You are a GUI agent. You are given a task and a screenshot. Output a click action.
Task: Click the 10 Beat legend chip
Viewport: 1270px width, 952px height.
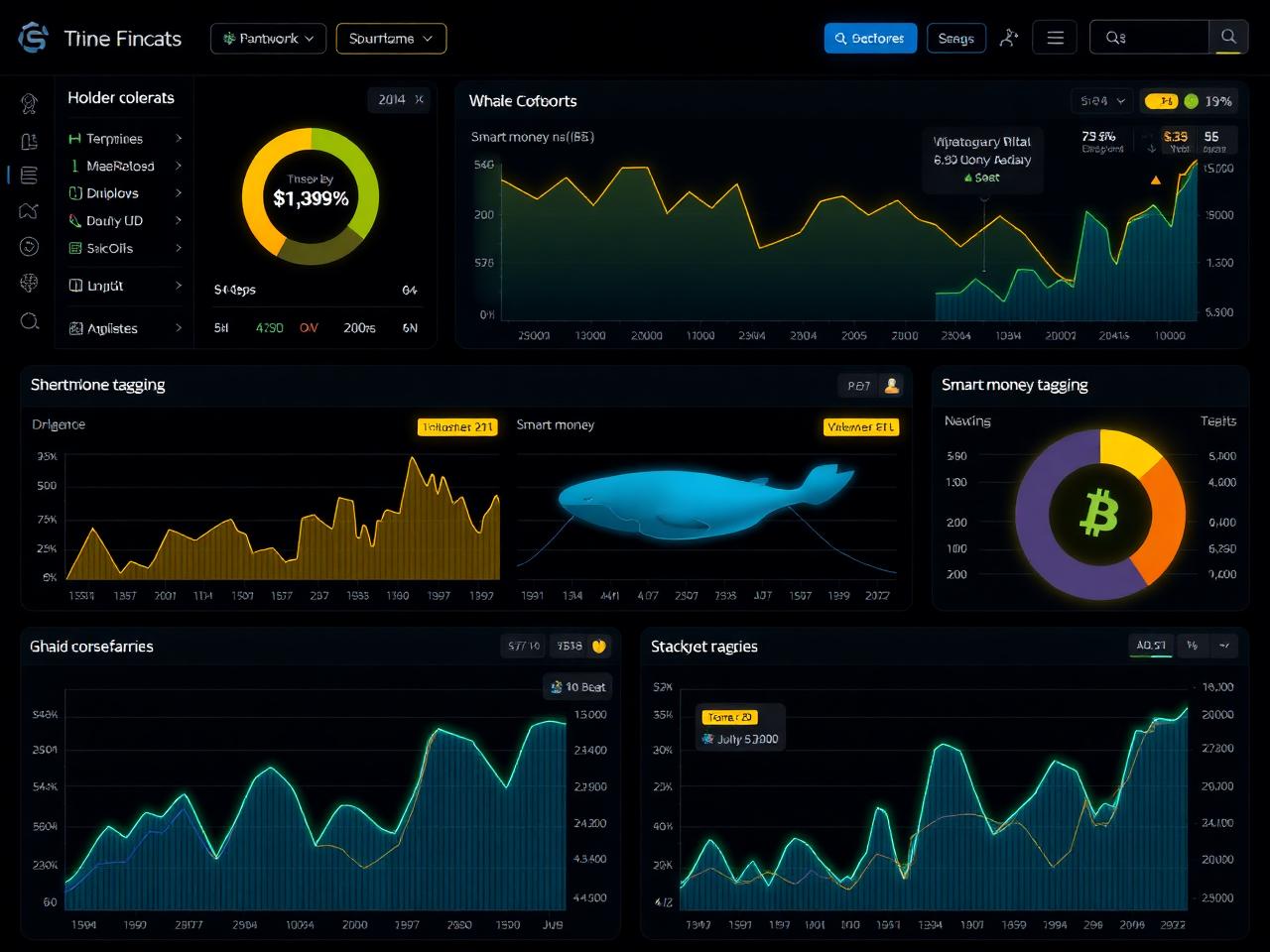click(577, 686)
